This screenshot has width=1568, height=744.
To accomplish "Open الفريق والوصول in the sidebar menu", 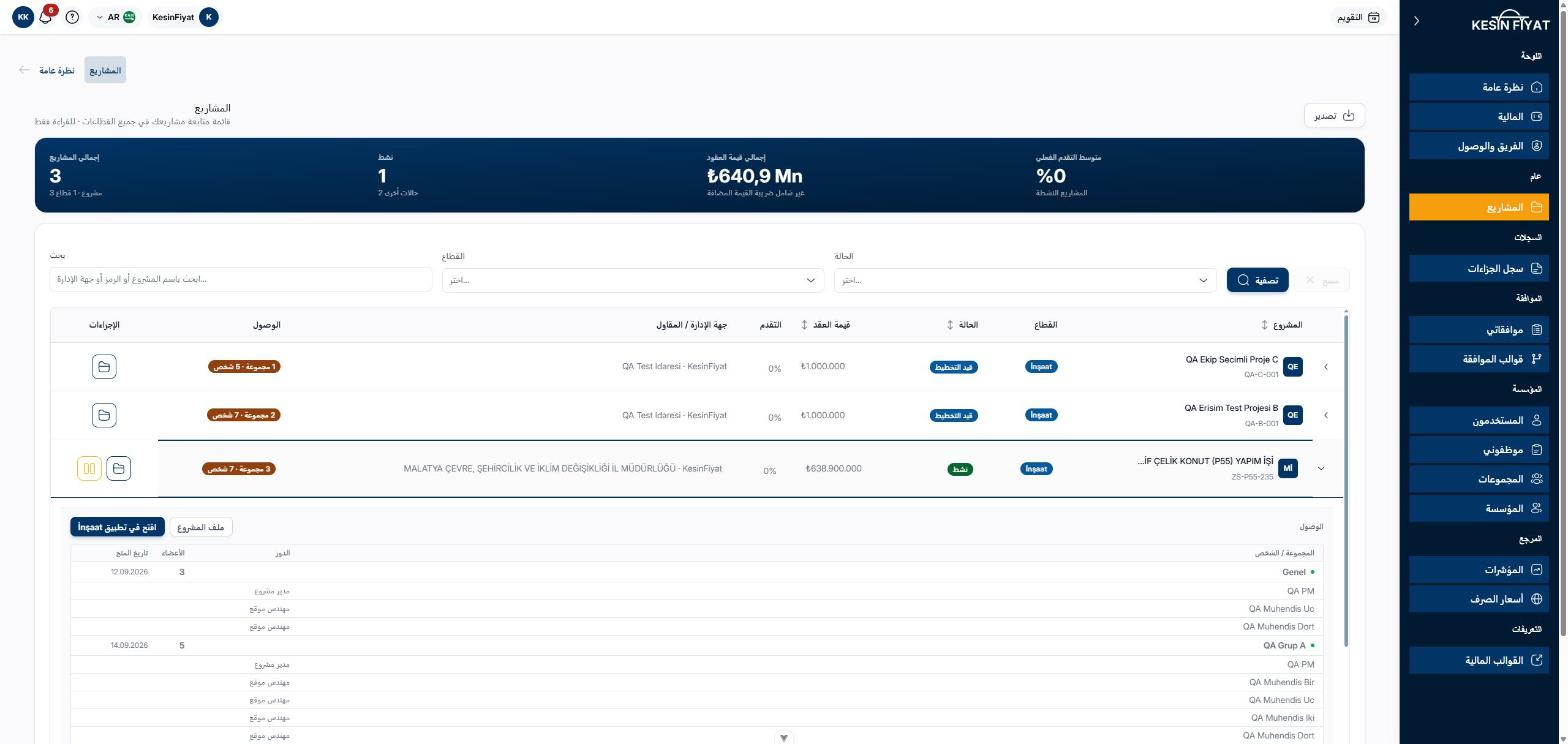I will [x=1480, y=146].
